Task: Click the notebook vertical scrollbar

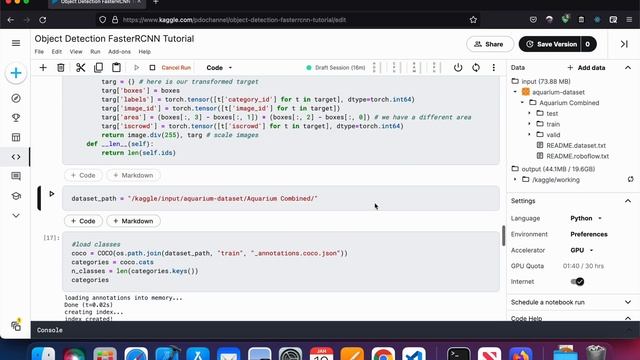Action: point(503,236)
